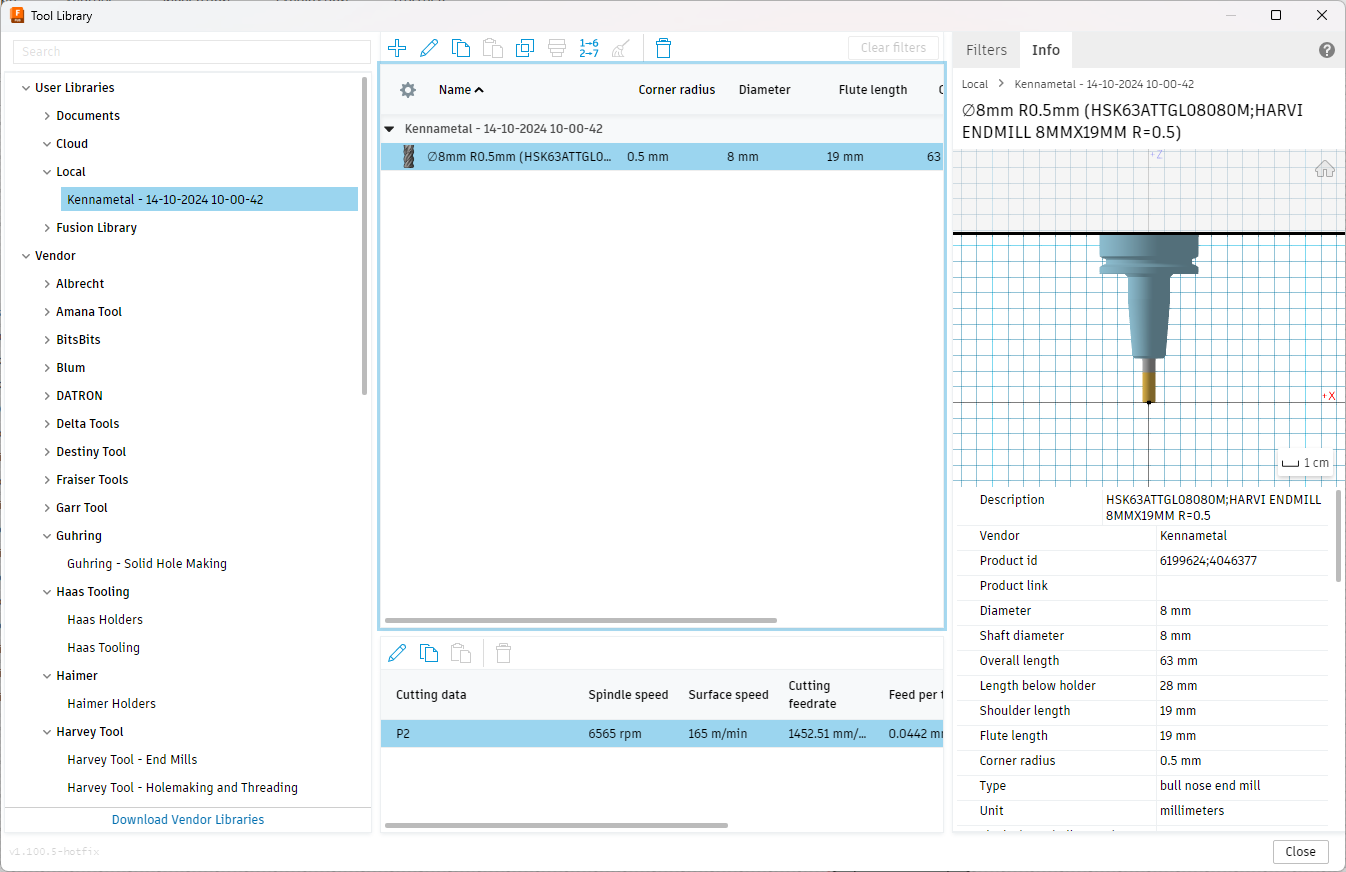This screenshot has height=872, width=1346.
Task: Edit the P2 cutting data preset with pencil
Action: click(x=397, y=653)
